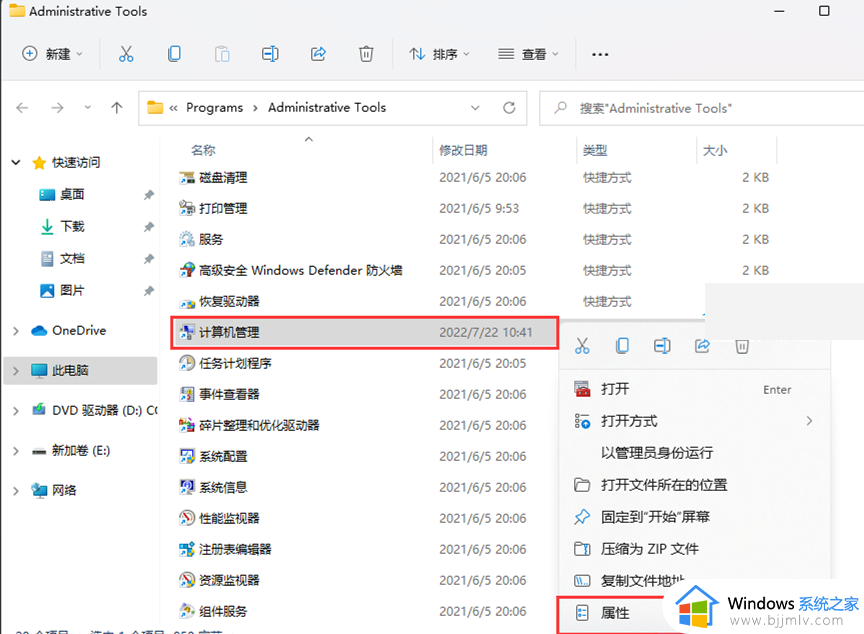Choose 打开 from the context menu
864x634 pixels.
[x=694, y=389]
